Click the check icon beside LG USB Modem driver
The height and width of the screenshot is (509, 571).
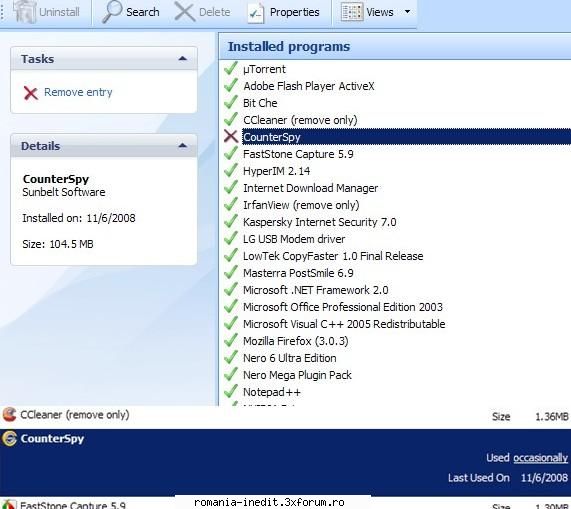[231, 238]
